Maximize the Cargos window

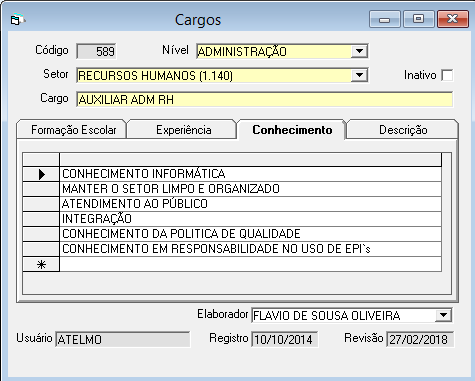[419, 19]
